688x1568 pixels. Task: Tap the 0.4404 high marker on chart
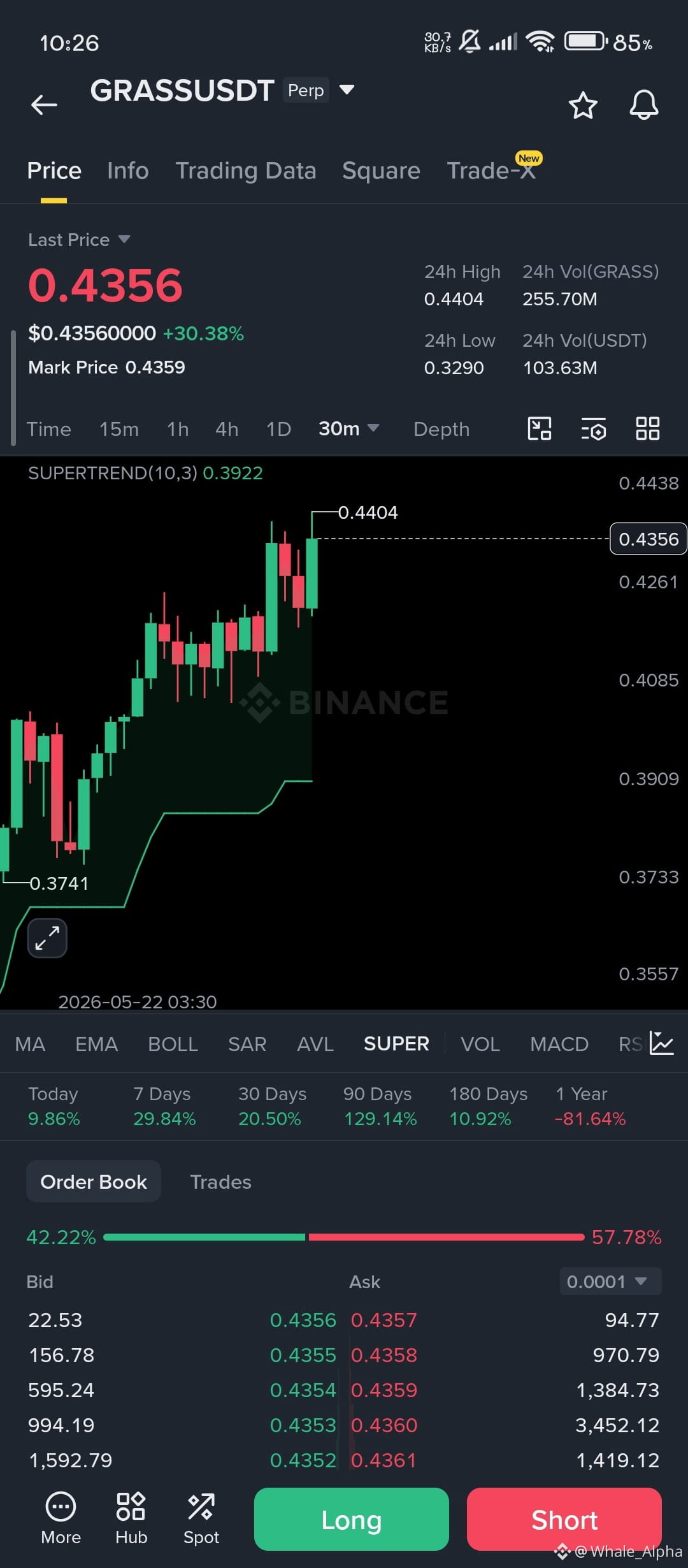point(368,512)
